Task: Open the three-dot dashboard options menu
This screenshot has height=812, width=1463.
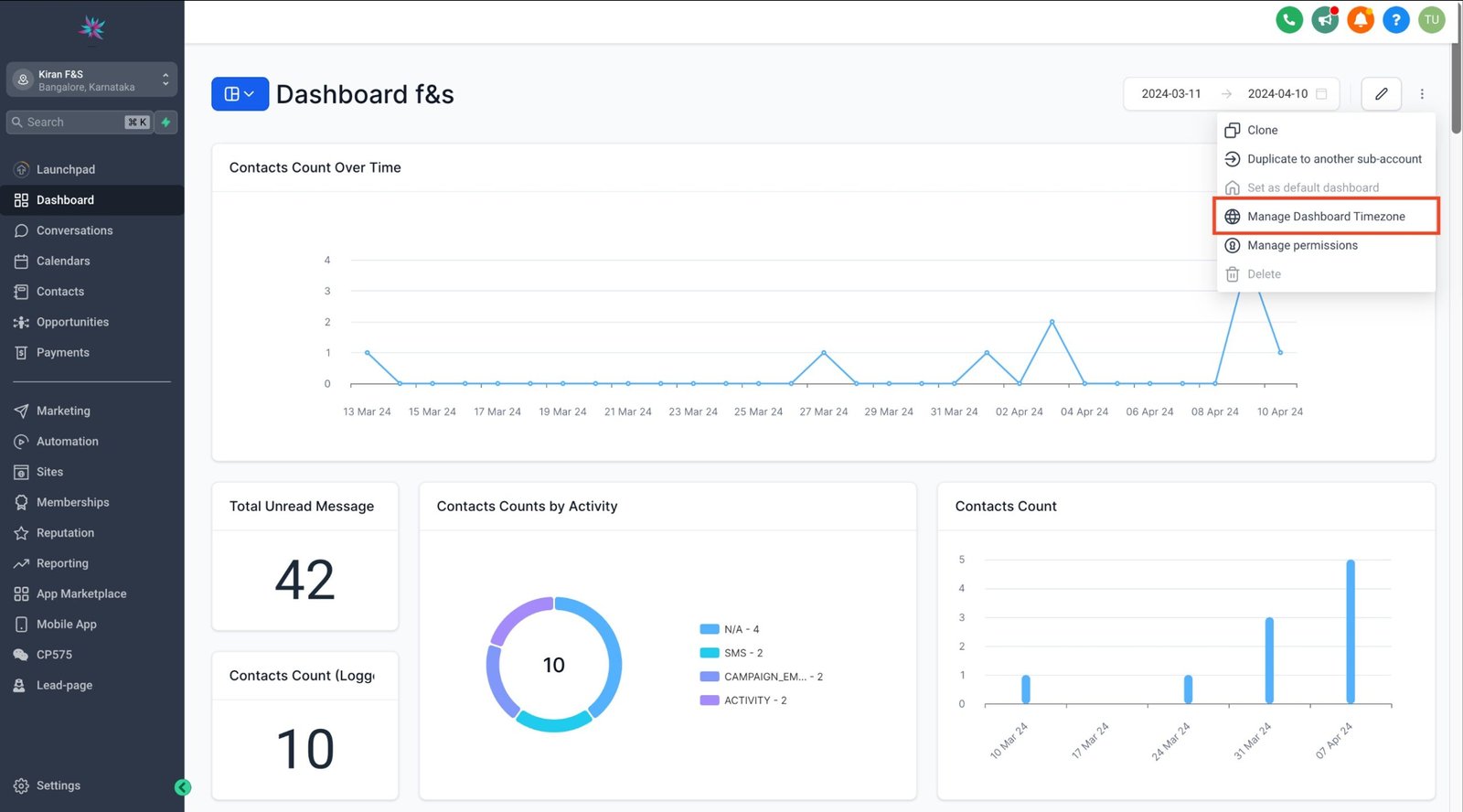Action: click(1422, 93)
